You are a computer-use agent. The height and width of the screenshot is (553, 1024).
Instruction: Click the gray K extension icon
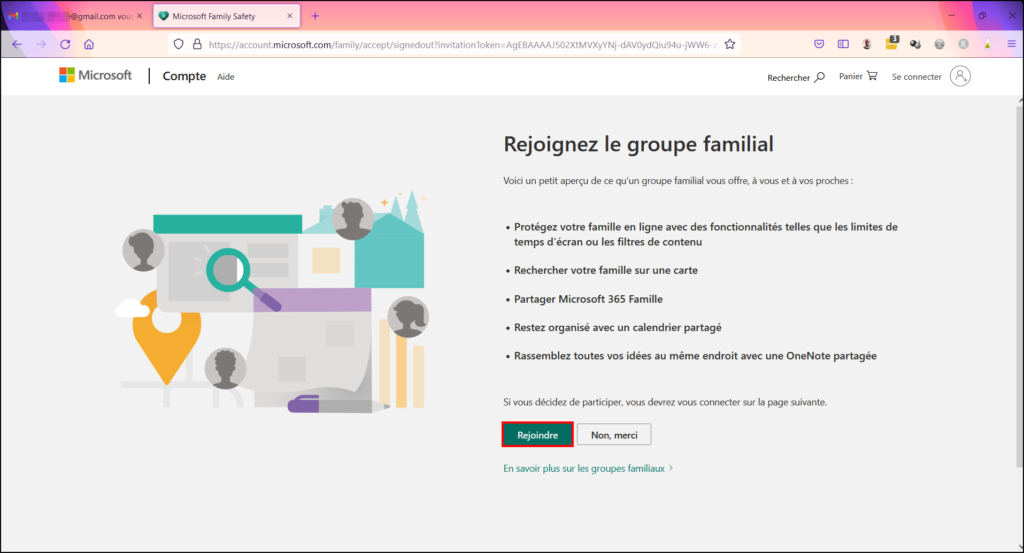(963, 44)
